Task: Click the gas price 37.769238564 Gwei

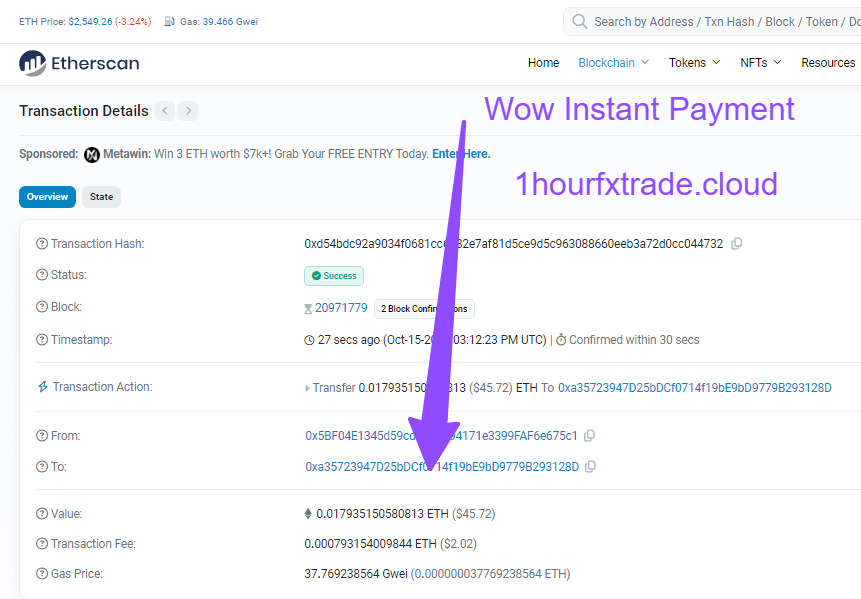Action: coord(356,574)
